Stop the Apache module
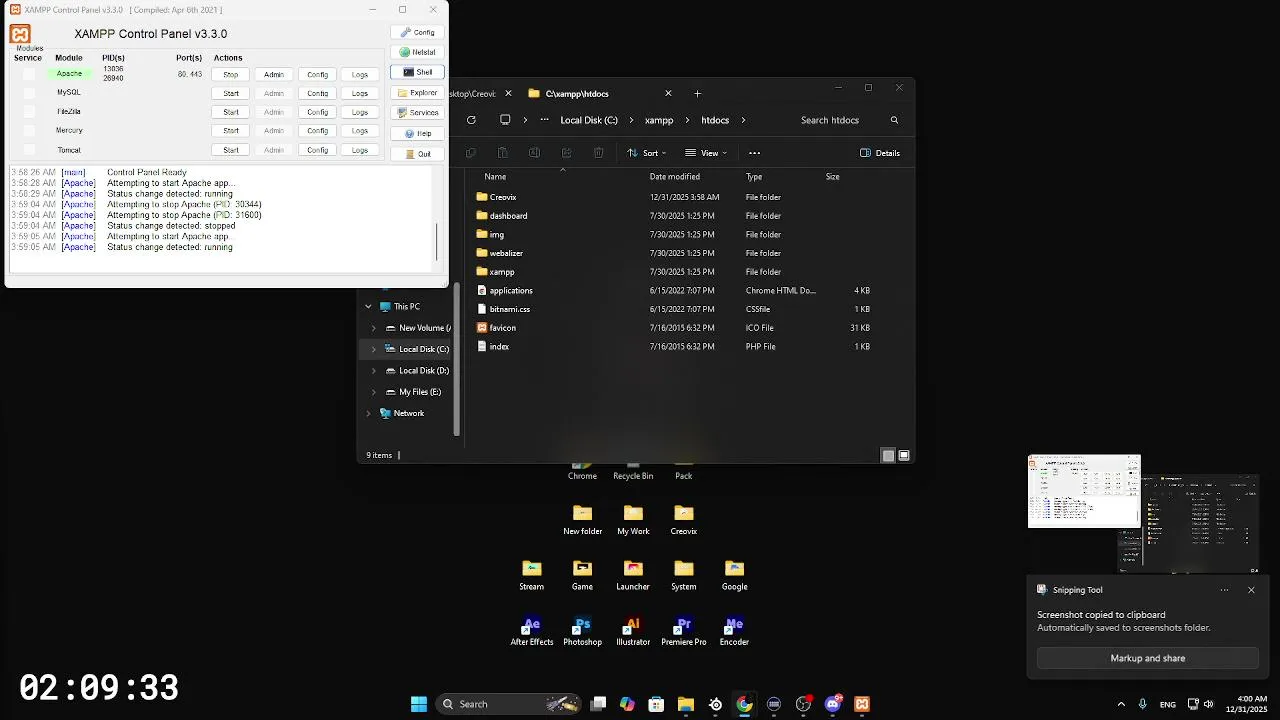 coord(231,74)
